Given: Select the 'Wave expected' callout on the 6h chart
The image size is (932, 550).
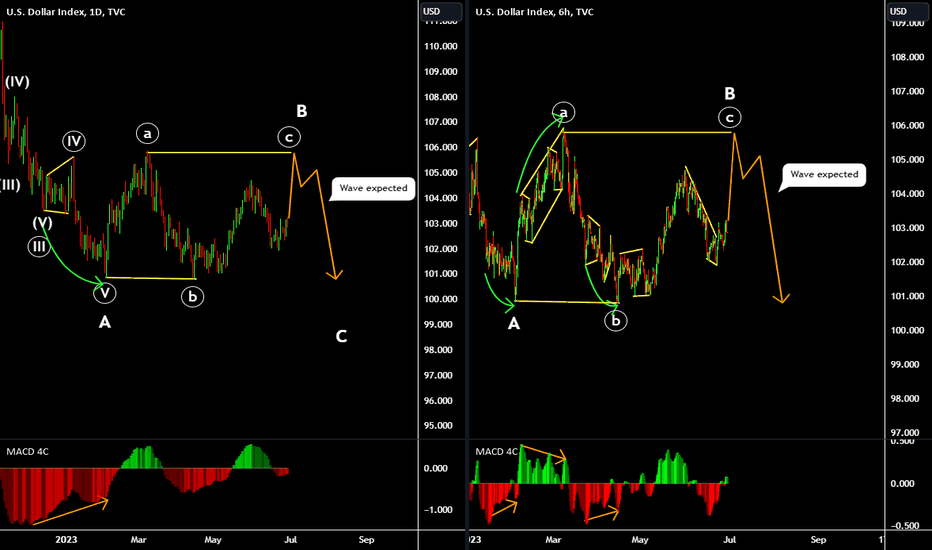Looking at the screenshot, I should click(823, 176).
